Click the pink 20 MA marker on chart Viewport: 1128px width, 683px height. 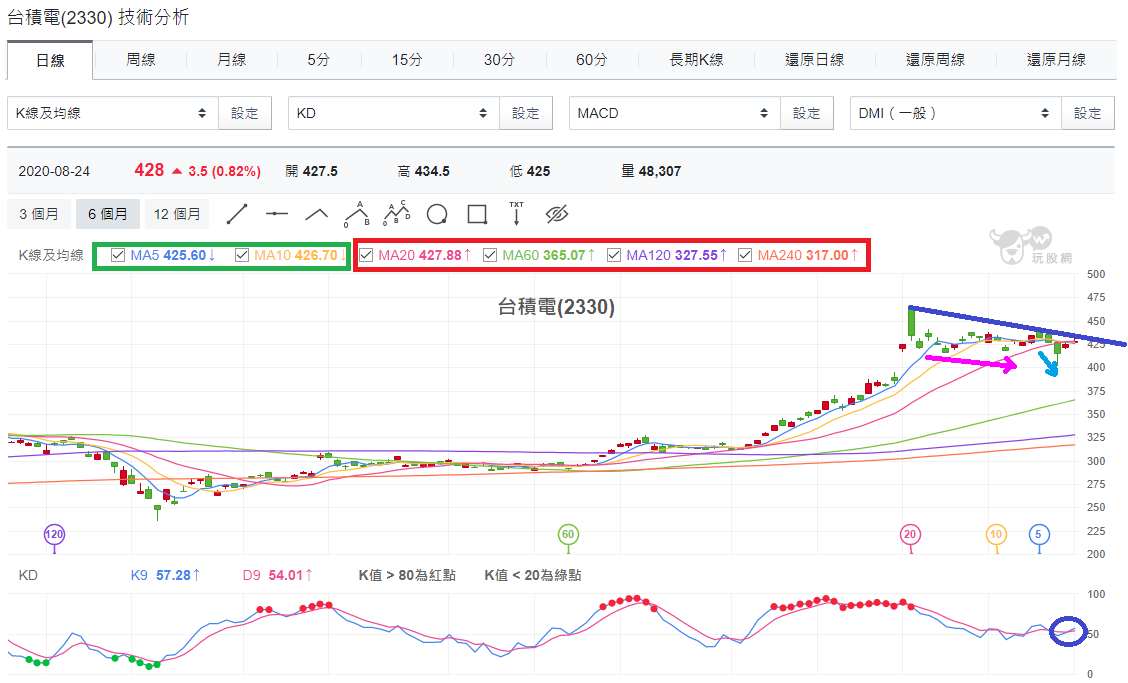coord(910,535)
